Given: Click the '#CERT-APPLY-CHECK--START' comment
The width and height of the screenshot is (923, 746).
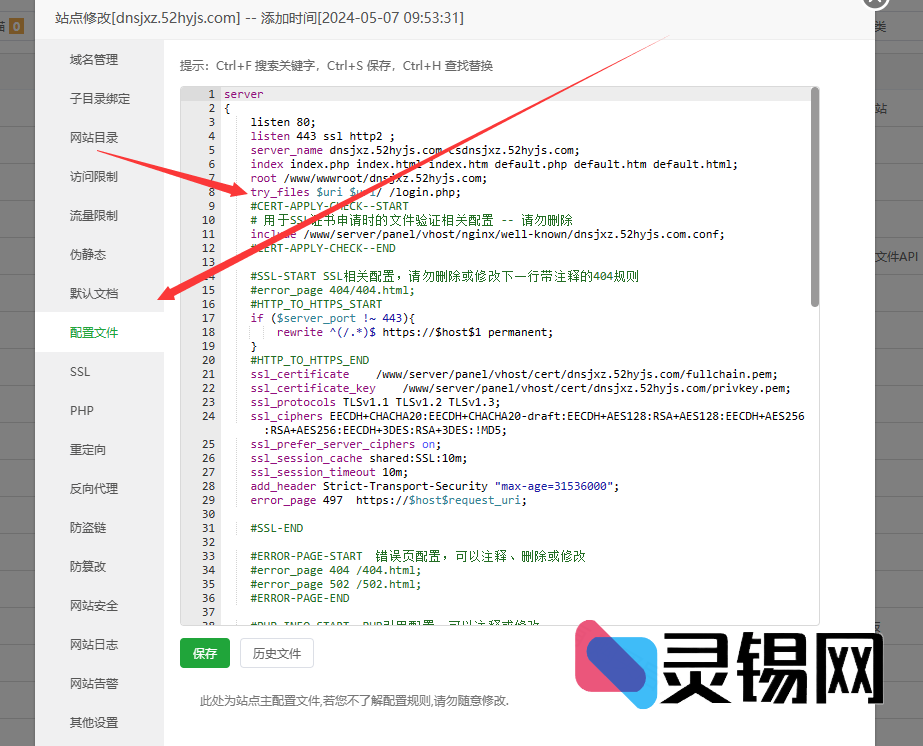Looking at the screenshot, I should click(x=329, y=206).
